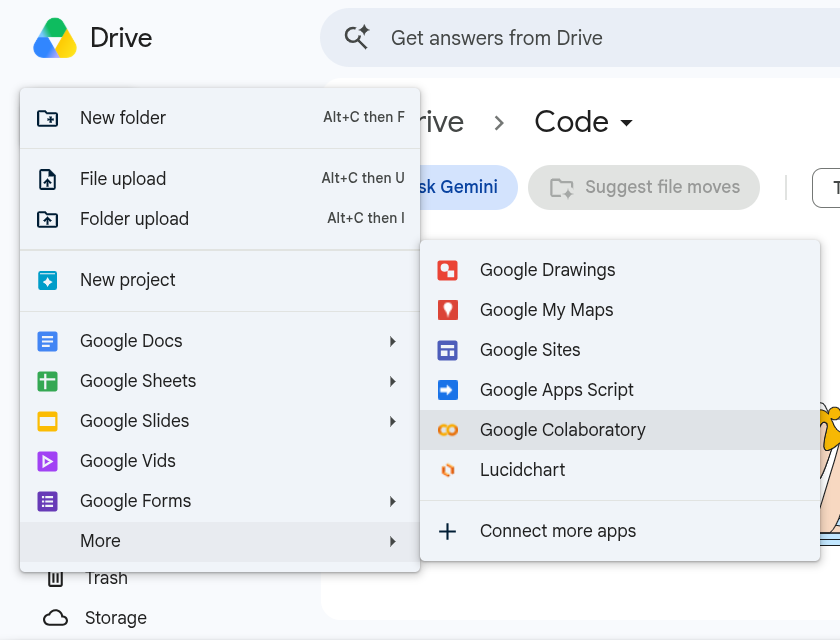Click the plus icon for Connect more apps

(x=447, y=531)
